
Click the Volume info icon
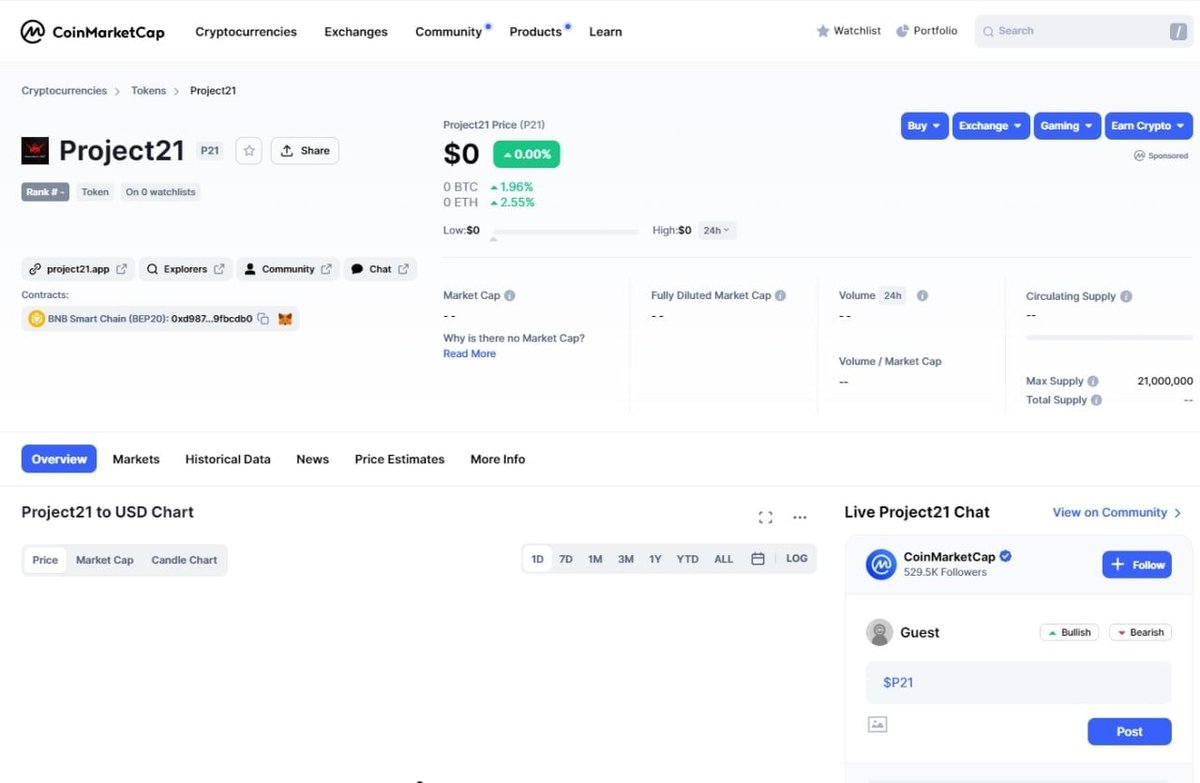click(922, 296)
